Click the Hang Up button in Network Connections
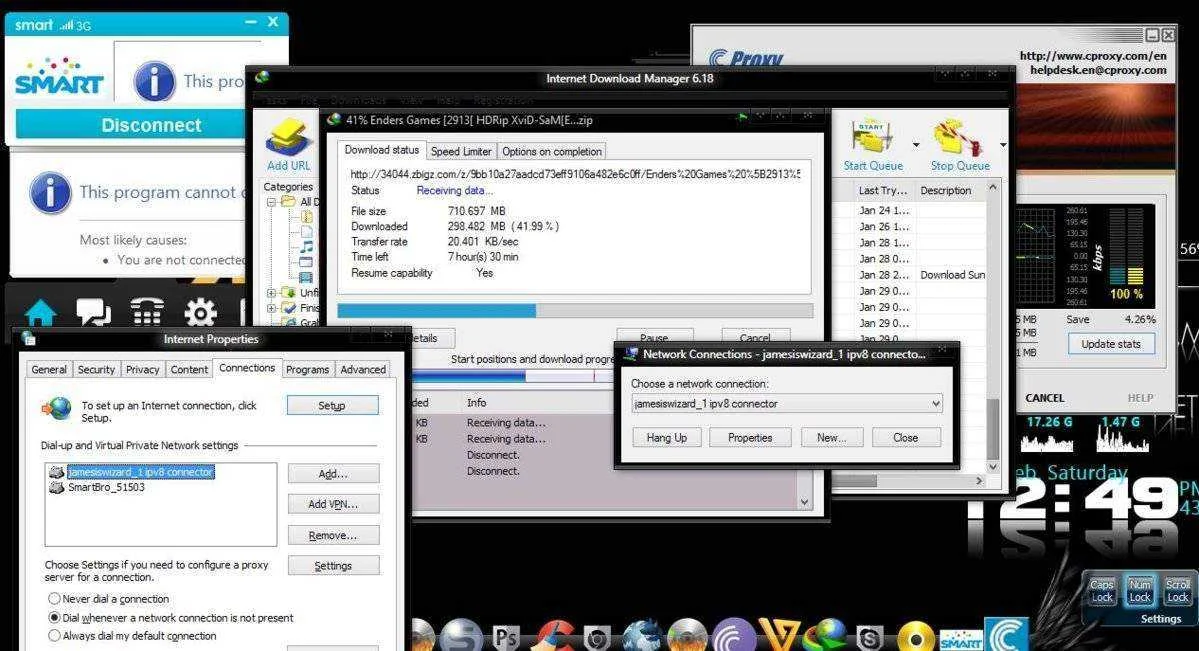1199x651 pixels. [667, 438]
